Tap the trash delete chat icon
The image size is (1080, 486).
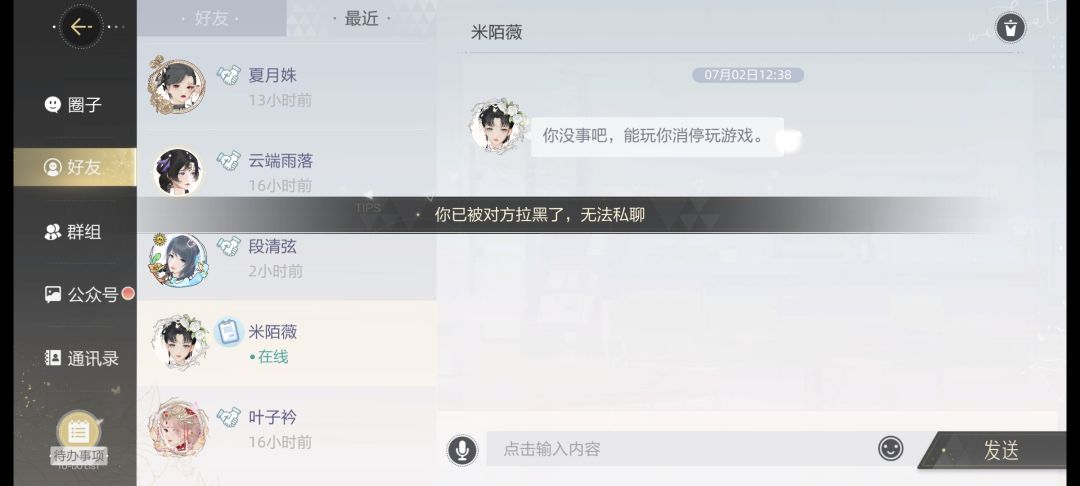point(1010,28)
